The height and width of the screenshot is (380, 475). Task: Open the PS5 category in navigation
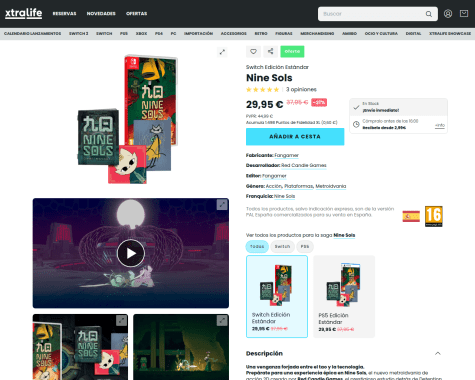[124, 34]
